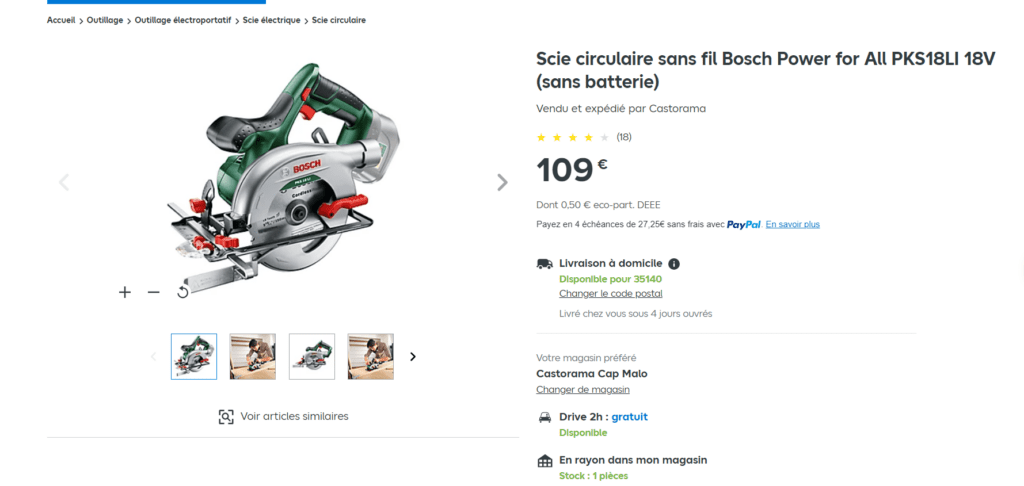The height and width of the screenshot is (486, 1024).
Task: Open Voir articles similaires
Action: 283,417
